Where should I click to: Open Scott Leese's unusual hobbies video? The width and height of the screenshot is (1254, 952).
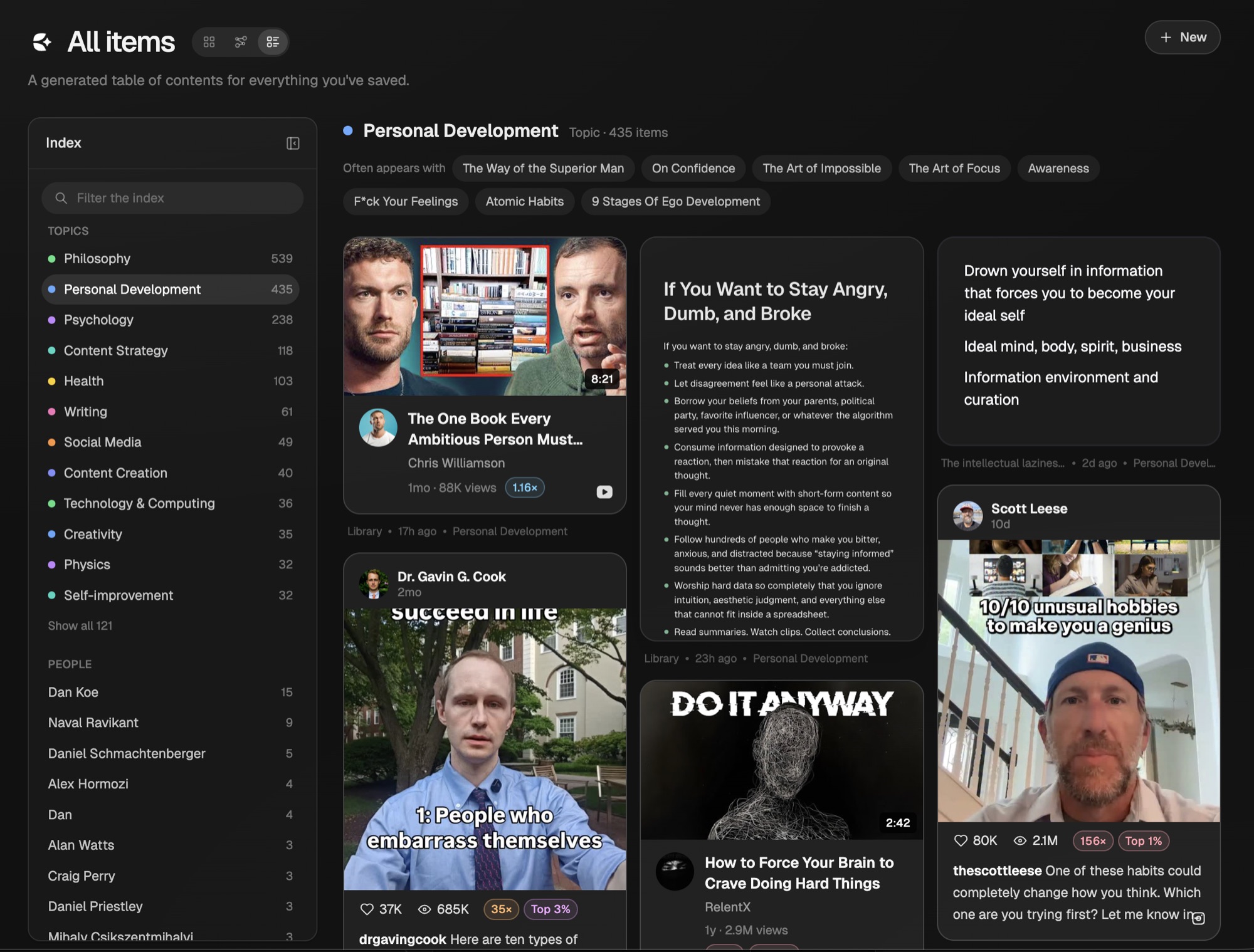coord(1078,681)
